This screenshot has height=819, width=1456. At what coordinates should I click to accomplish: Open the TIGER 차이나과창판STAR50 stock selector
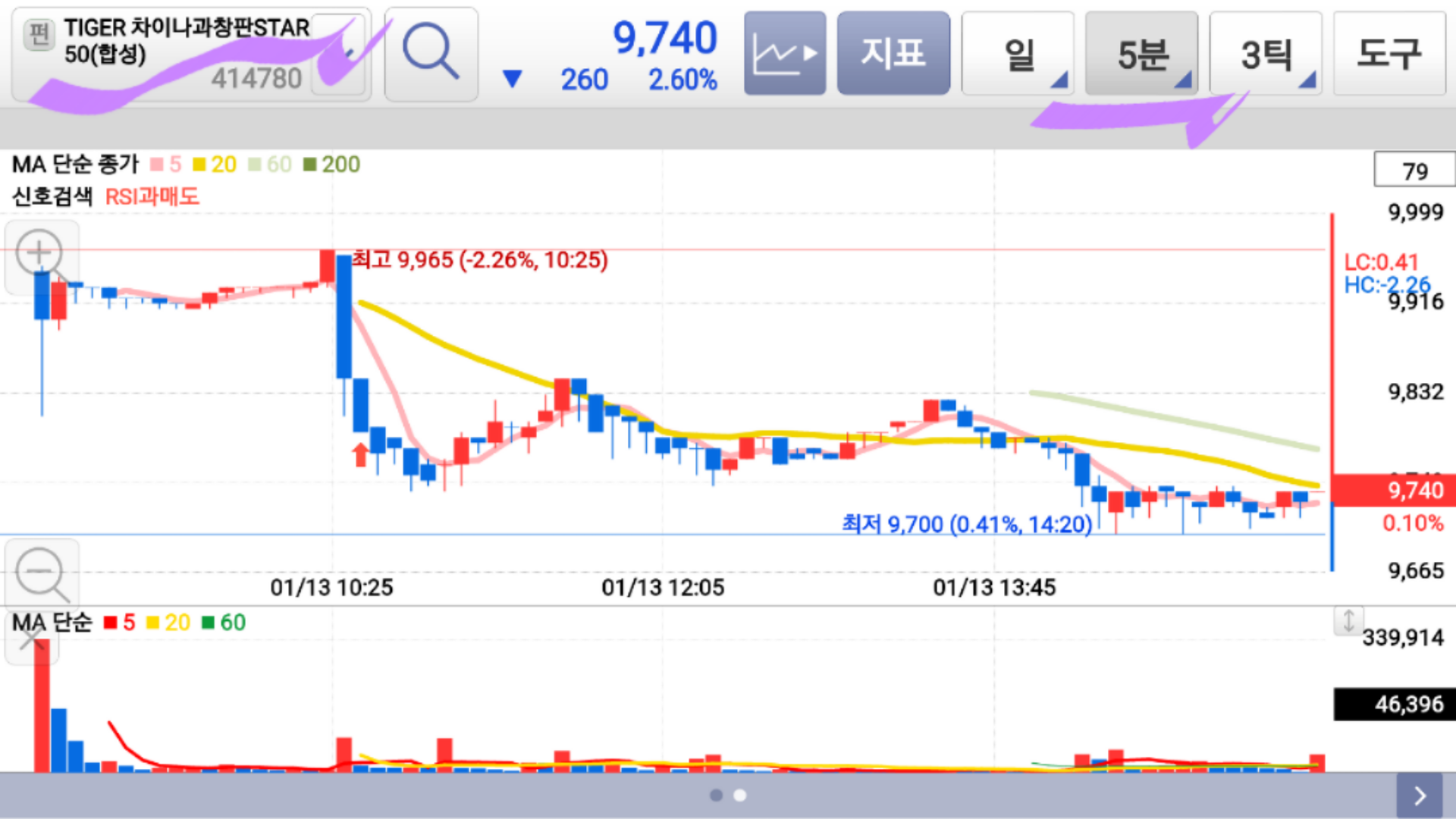191,54
